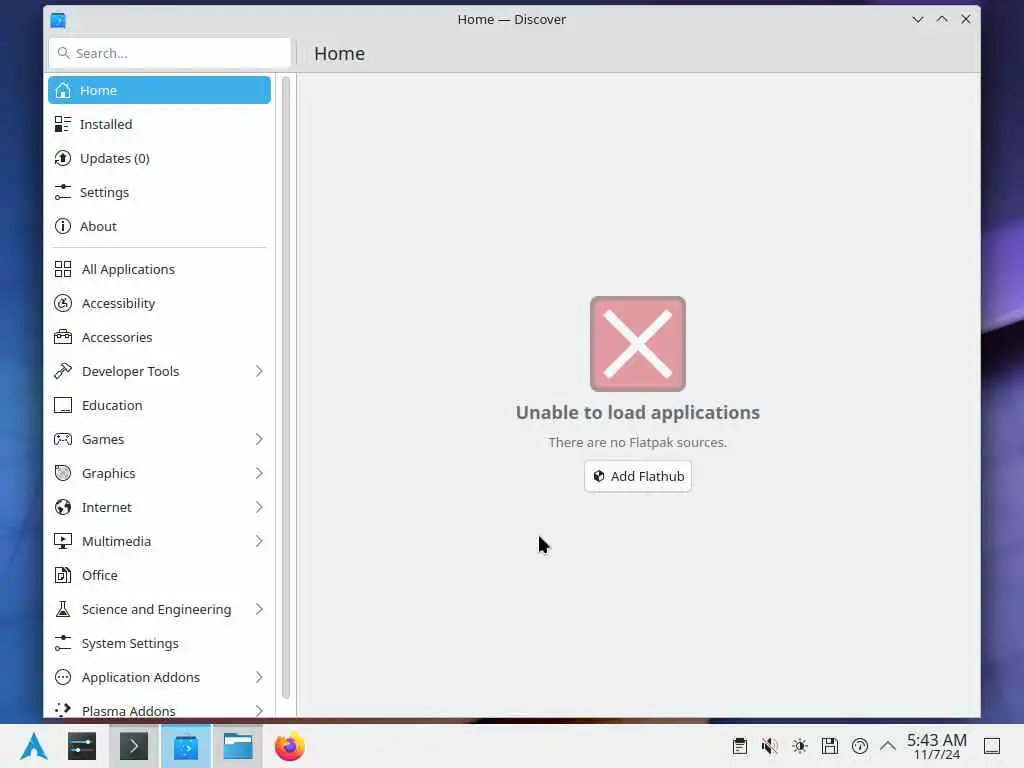Open the Accessories category
The image size is (1024, 768).
tap(159, 337)
